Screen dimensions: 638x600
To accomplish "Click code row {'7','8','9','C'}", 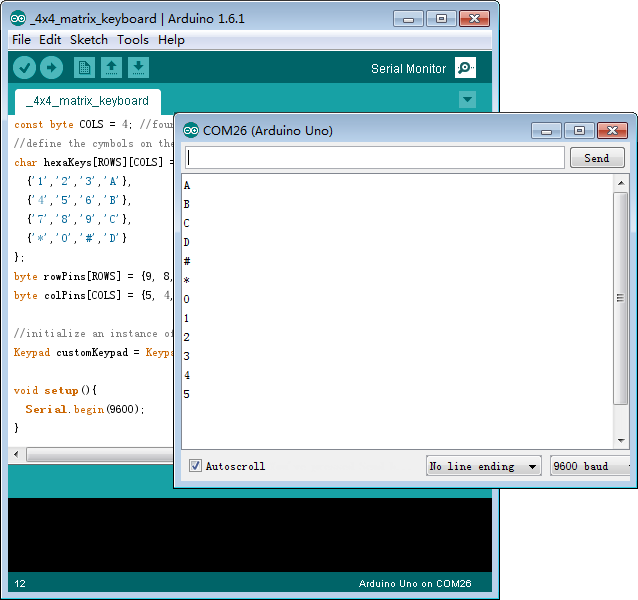I will [79, 219].
